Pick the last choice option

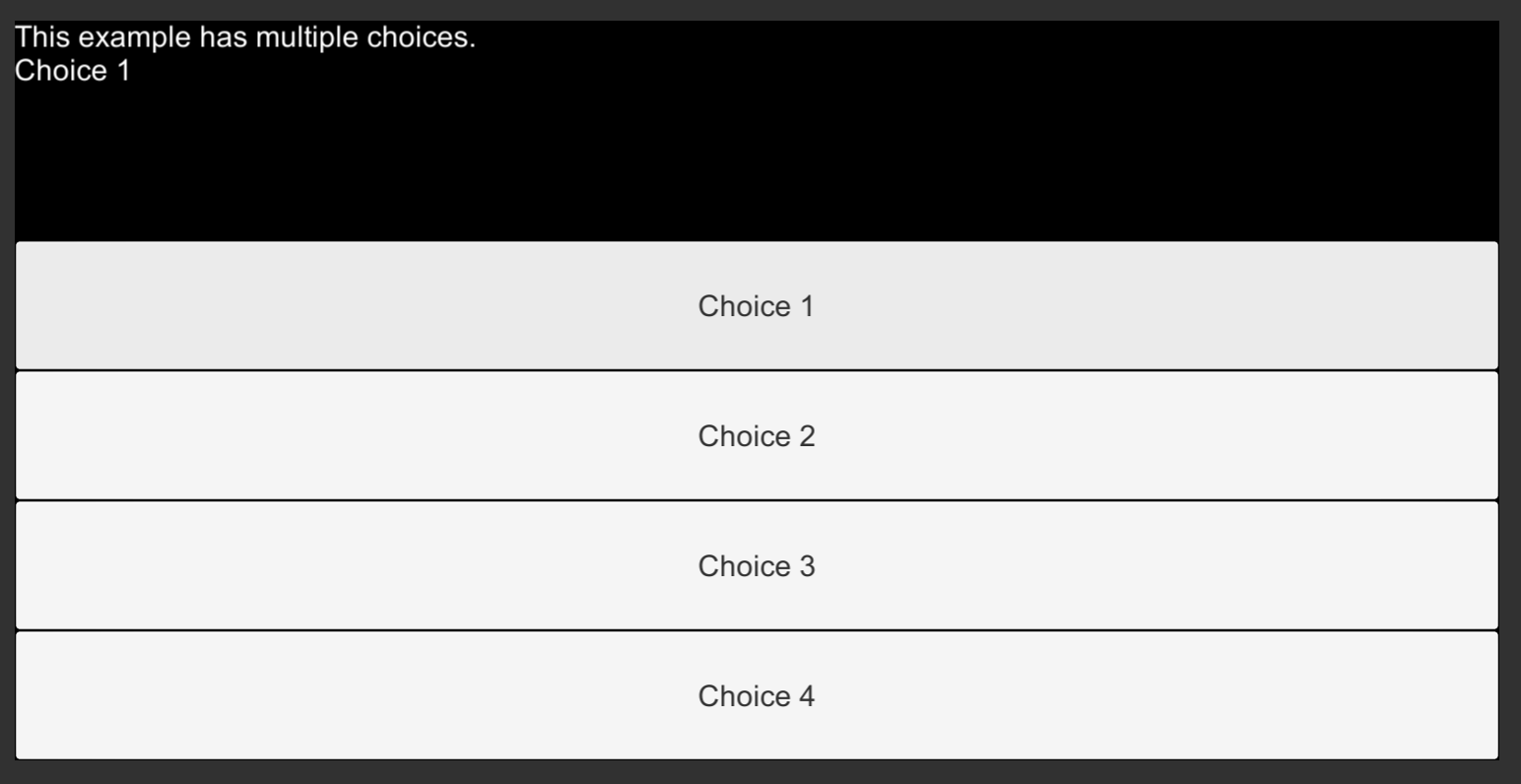coord(757,696)
